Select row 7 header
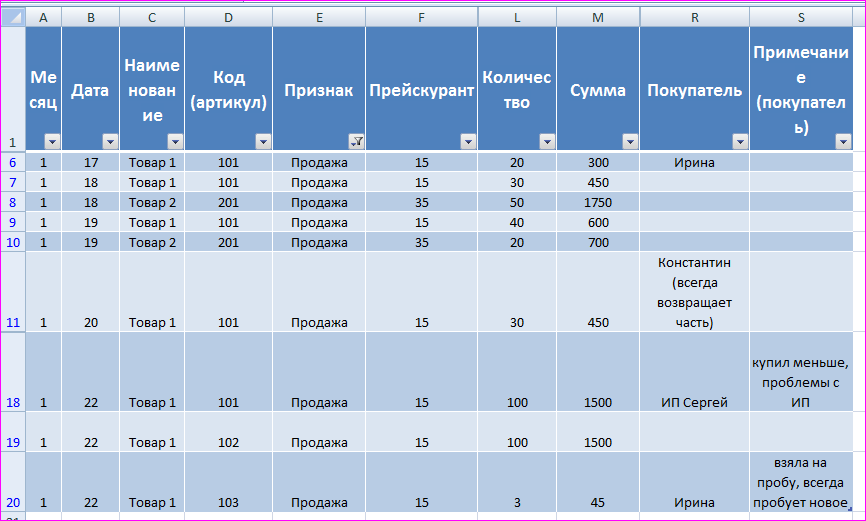This screenshot has height=521, width=866. 13,182
